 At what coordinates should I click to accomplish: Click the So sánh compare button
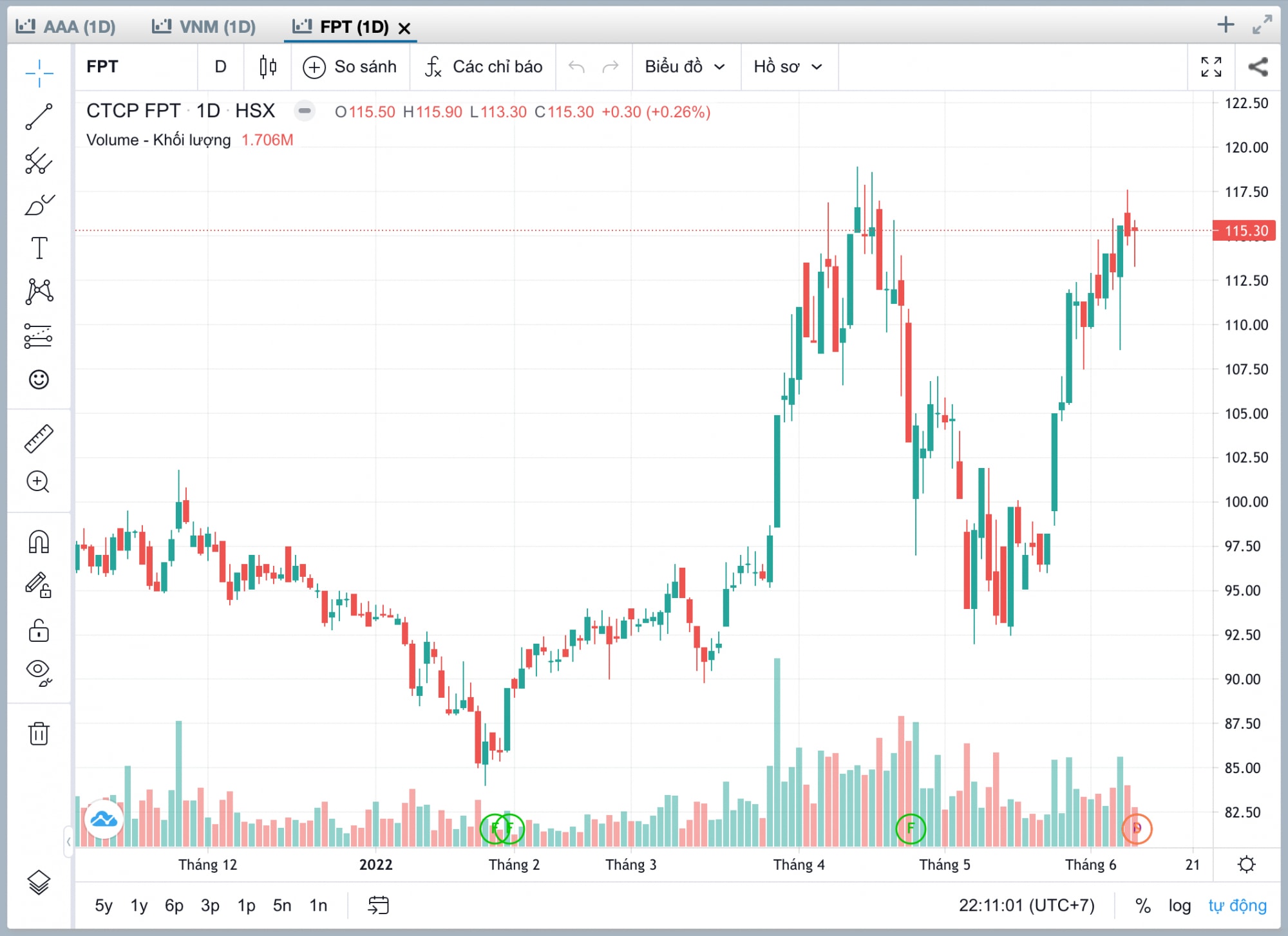[350, 67]
